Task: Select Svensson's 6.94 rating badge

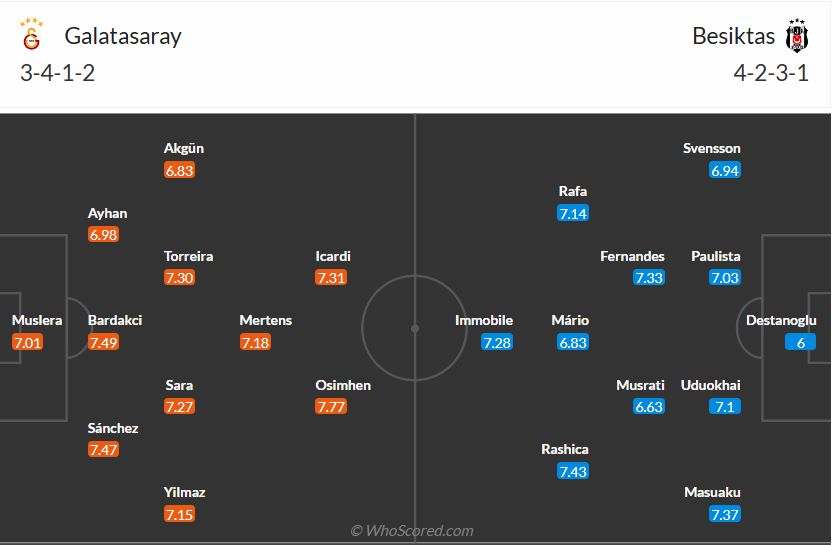Action: [x=725, y=170]
